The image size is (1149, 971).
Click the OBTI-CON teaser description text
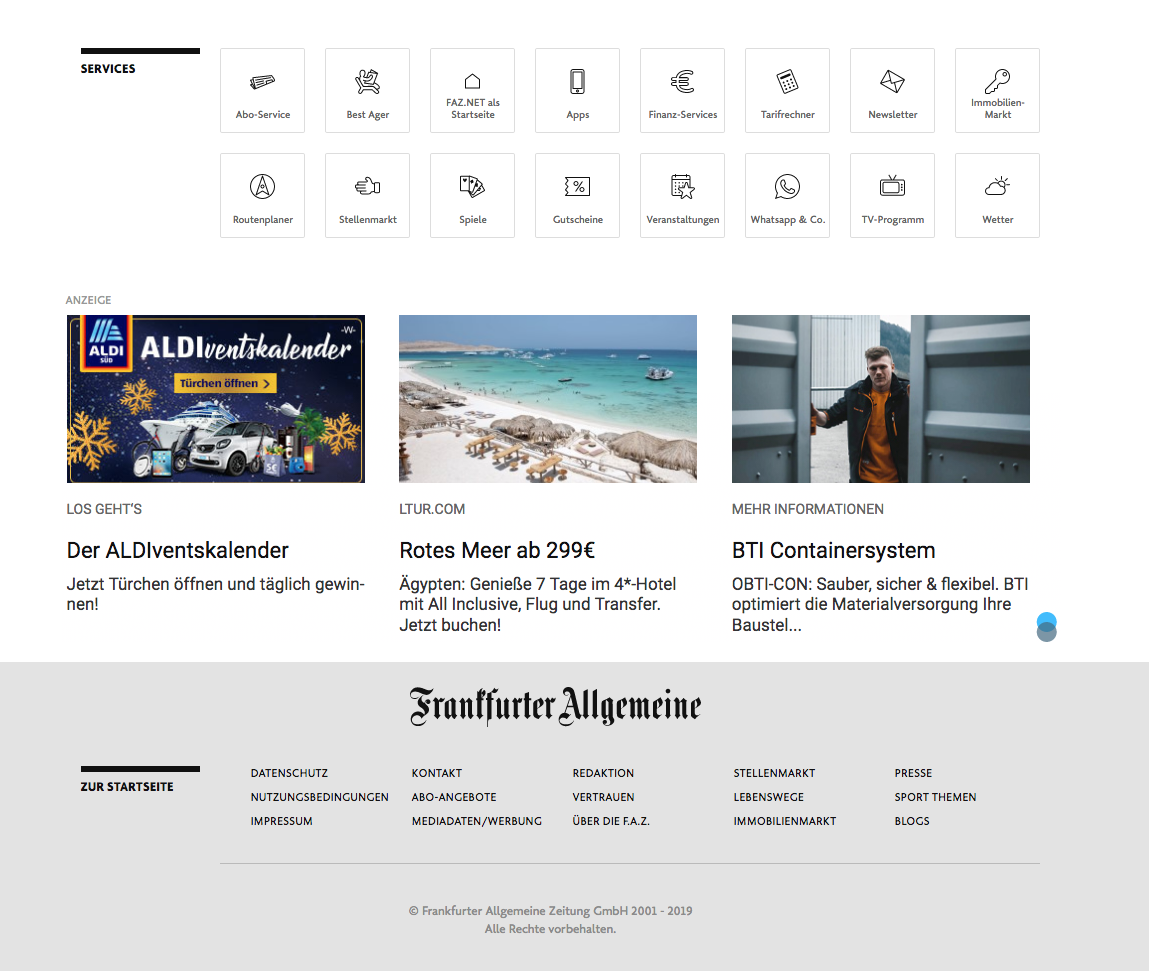[x=880, y=605]
